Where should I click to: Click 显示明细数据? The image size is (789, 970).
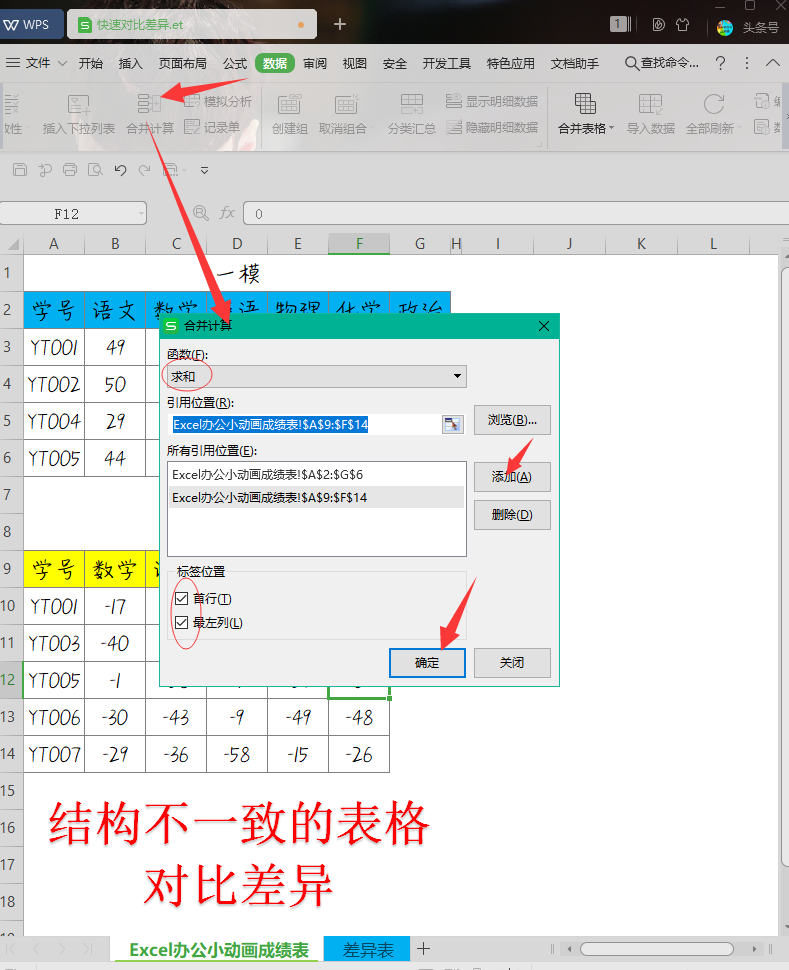click(x=492, y=101)
